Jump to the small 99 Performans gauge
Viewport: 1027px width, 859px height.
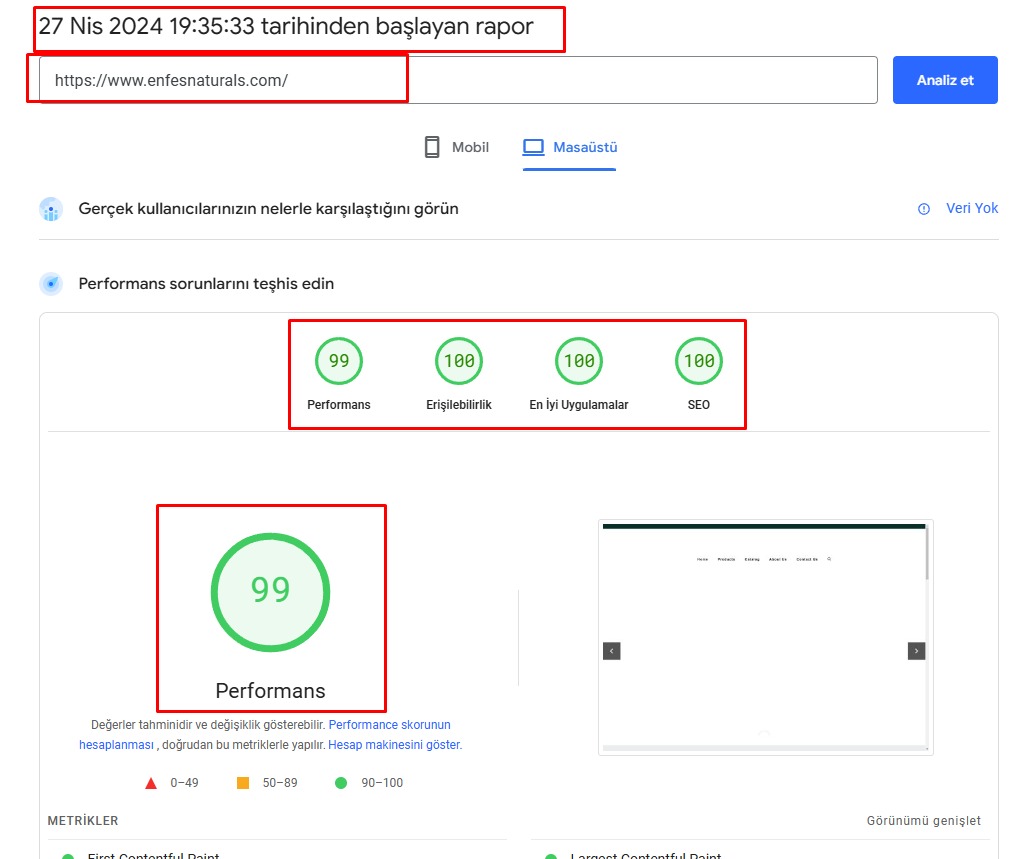coord(339,362)
